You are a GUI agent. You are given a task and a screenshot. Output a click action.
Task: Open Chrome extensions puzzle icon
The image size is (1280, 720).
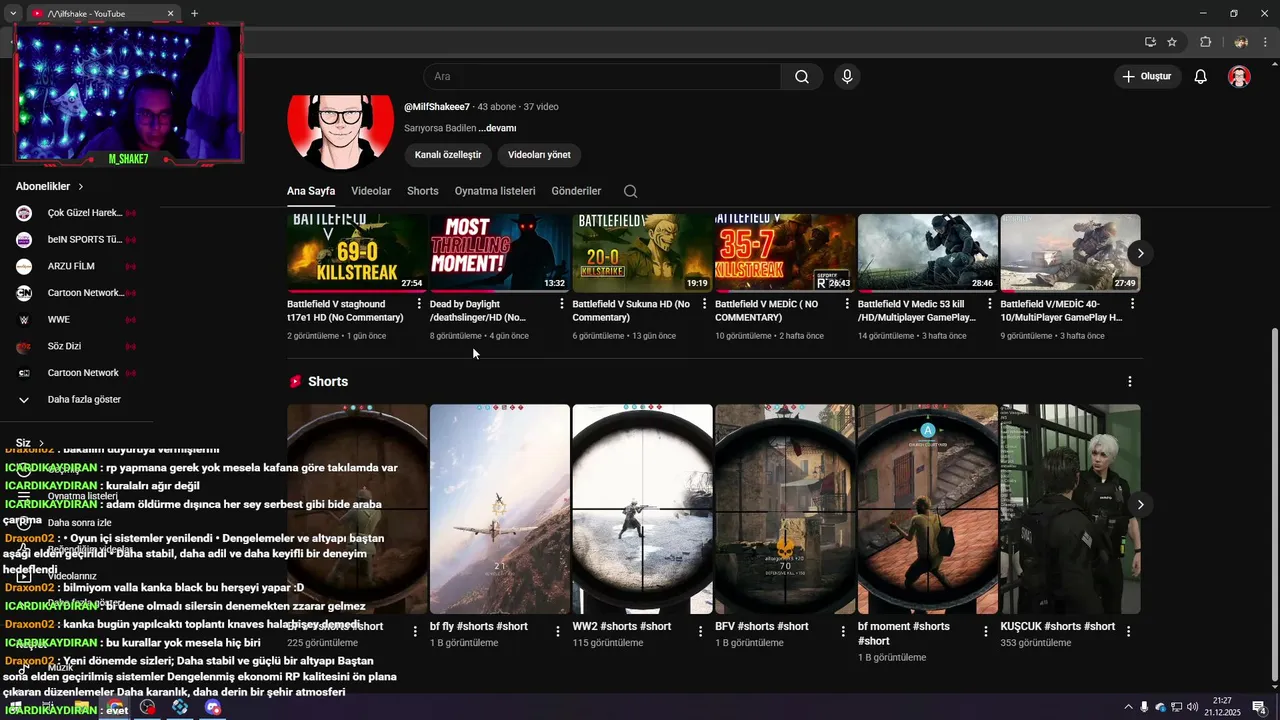click(x=1205, y=42)
